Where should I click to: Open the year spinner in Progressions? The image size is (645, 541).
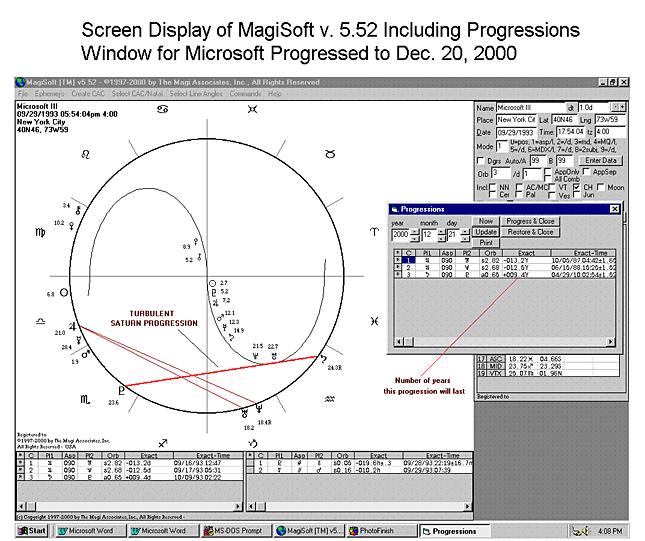click(x=414, y=232)
